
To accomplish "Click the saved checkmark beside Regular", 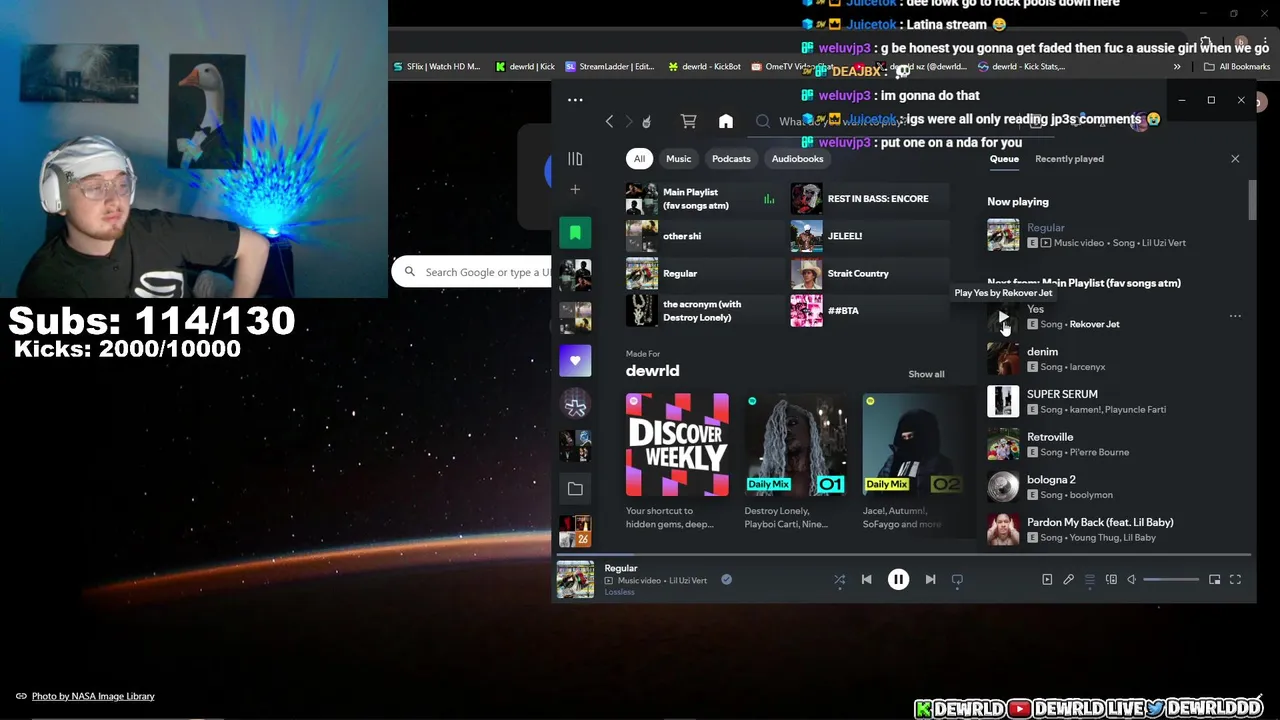I will (x=726, y=579).
